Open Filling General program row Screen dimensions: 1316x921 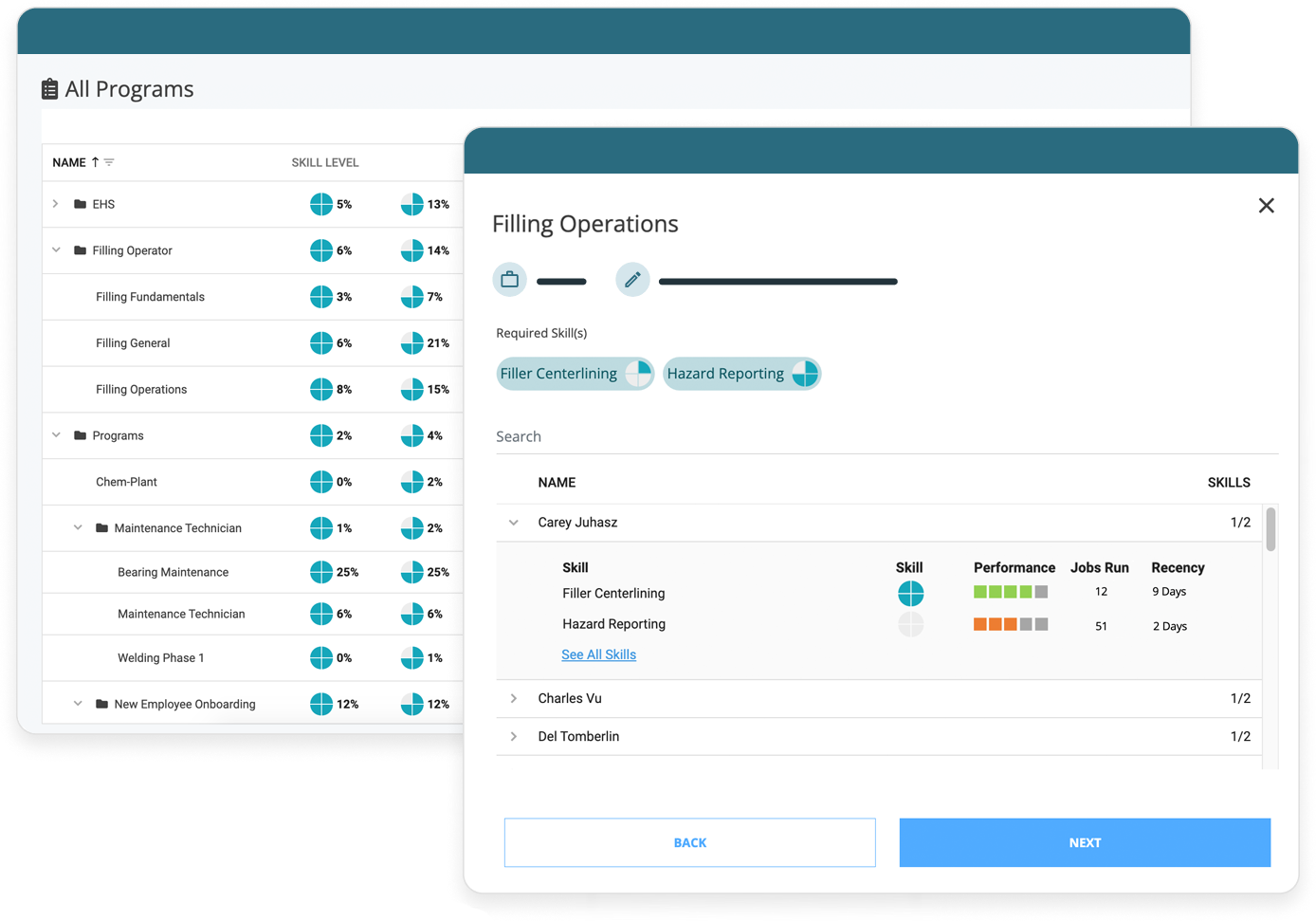(x=252, y=343)
